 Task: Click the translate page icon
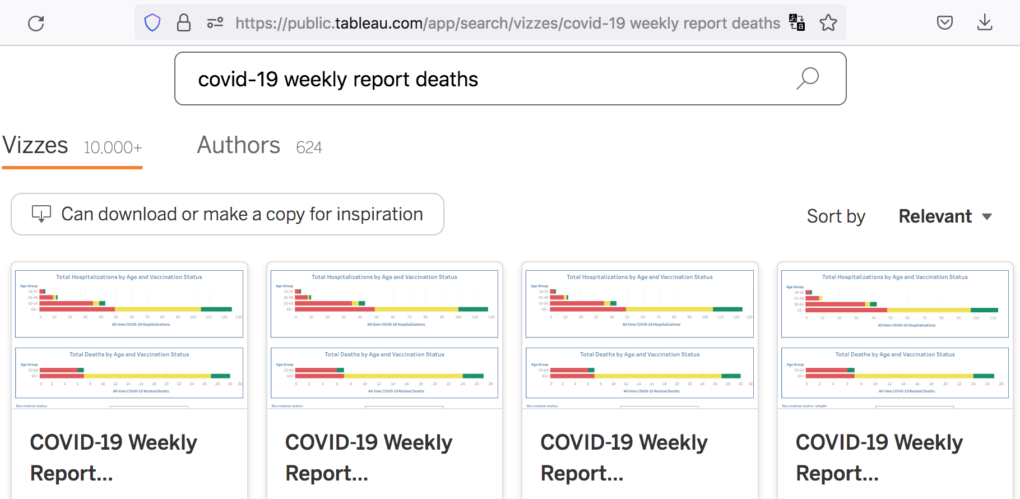(797, 22)
